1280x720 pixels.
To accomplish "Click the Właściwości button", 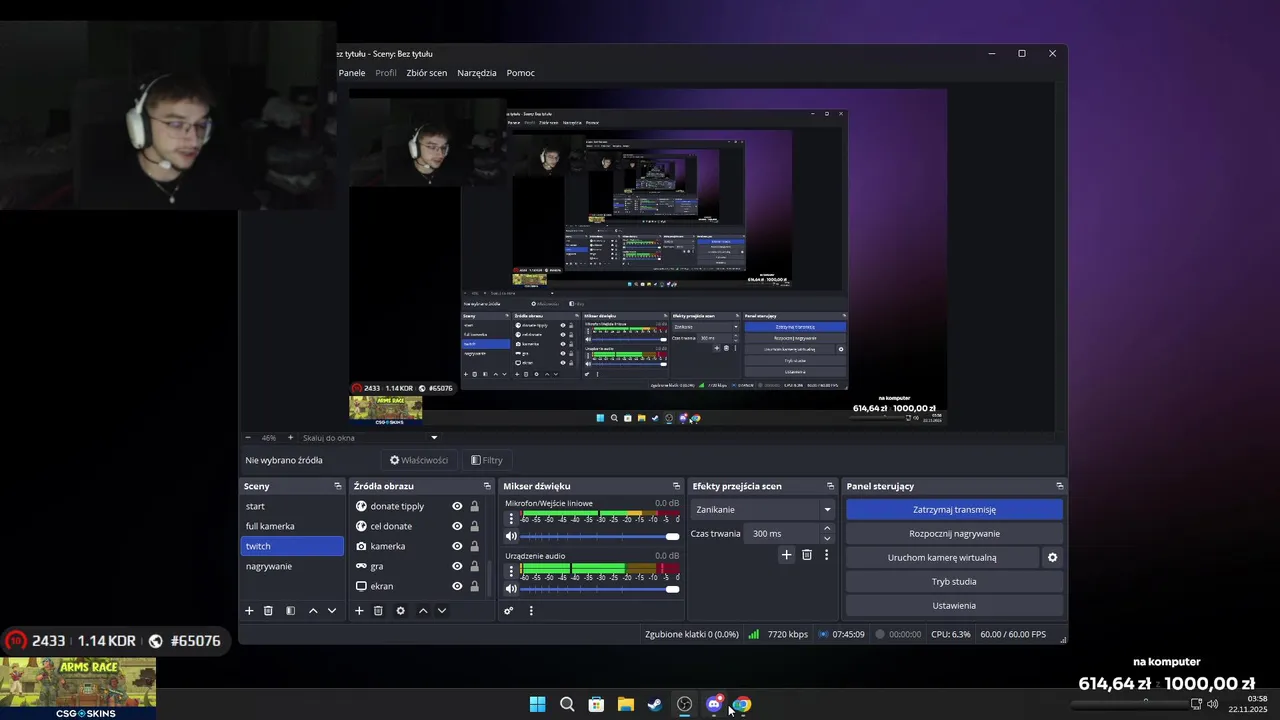I will tap(419, 460).
